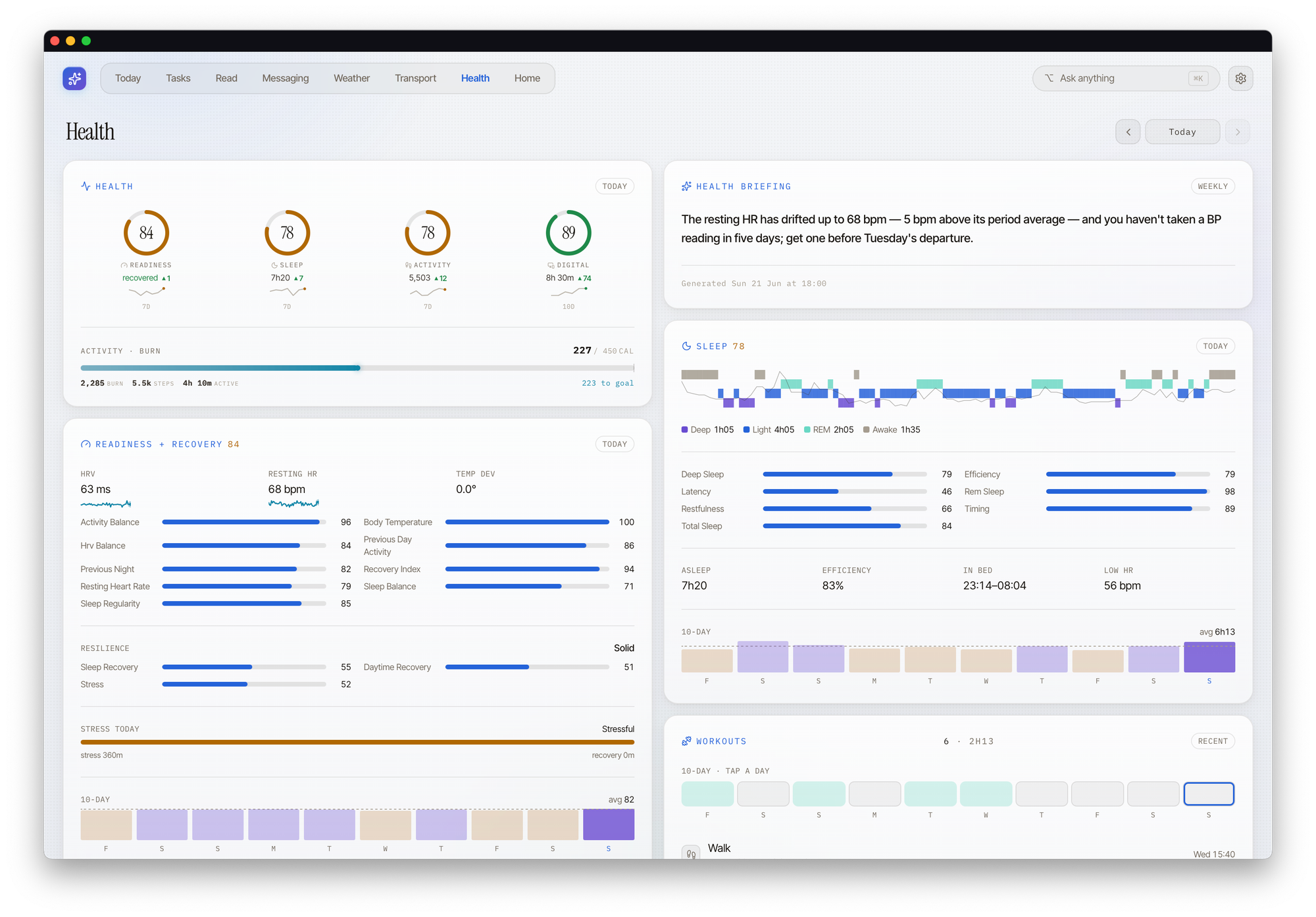Click the sparkle app logo icon
Viewport: 1316px width, 917px height.
74,78
